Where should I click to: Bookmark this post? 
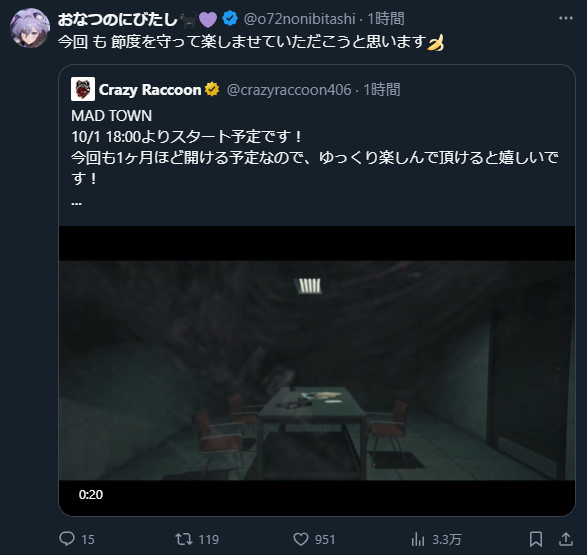pyautogui.click(x=536, y=539)
